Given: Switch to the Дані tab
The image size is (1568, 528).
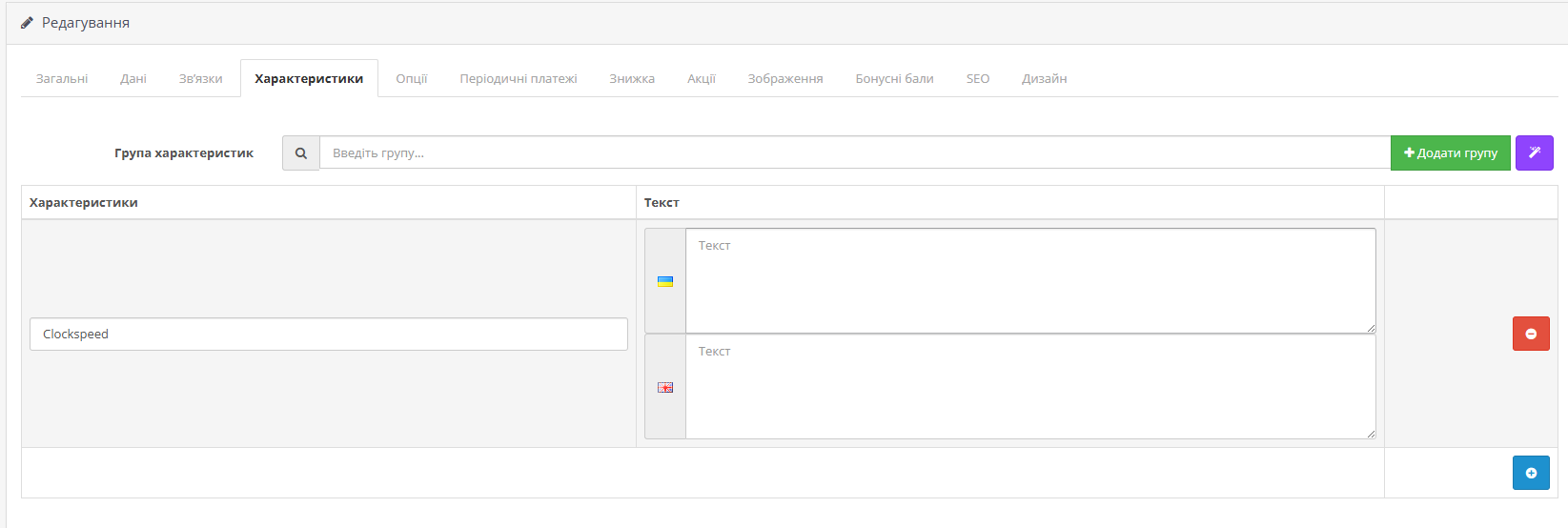Looking at the screenshot, I should point(133,78).
